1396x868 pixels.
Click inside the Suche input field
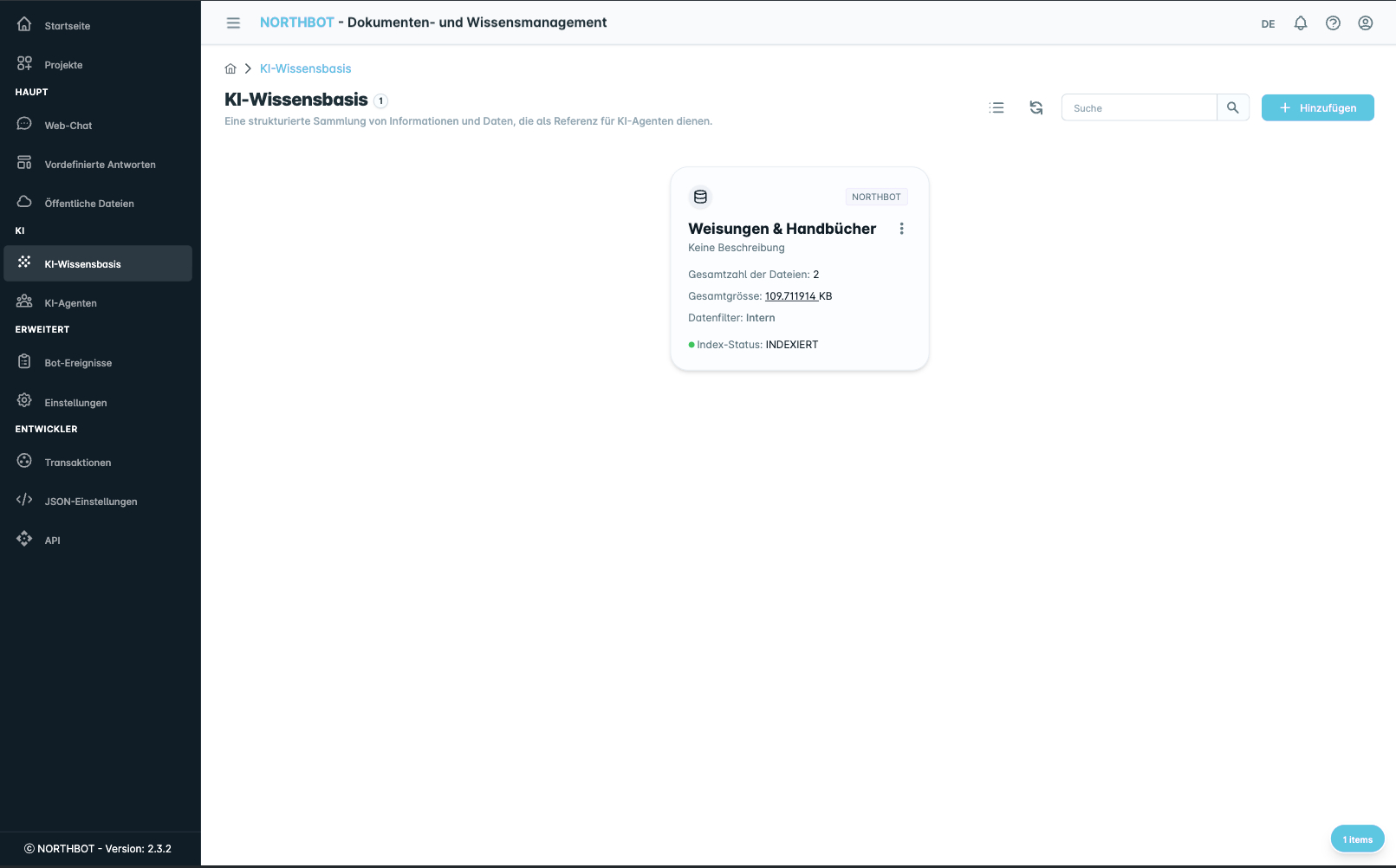click(x=1140, y=107)
